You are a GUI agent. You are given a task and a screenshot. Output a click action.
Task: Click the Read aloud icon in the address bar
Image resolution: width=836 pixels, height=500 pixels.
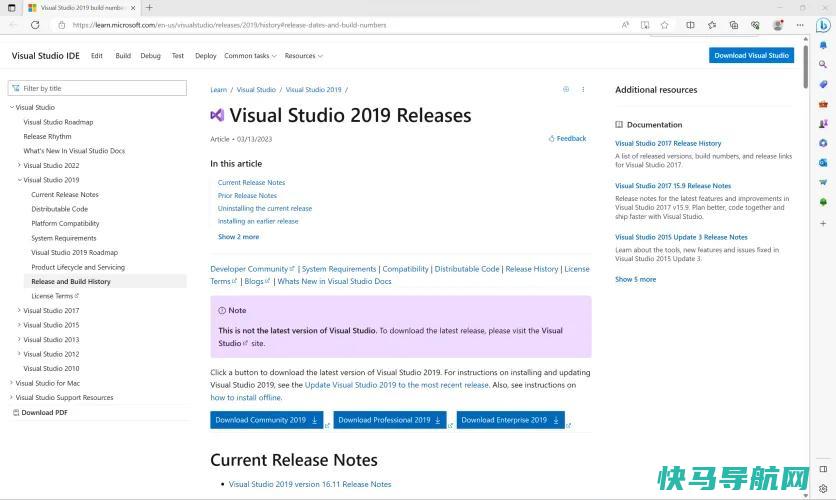tap(625, 25)
